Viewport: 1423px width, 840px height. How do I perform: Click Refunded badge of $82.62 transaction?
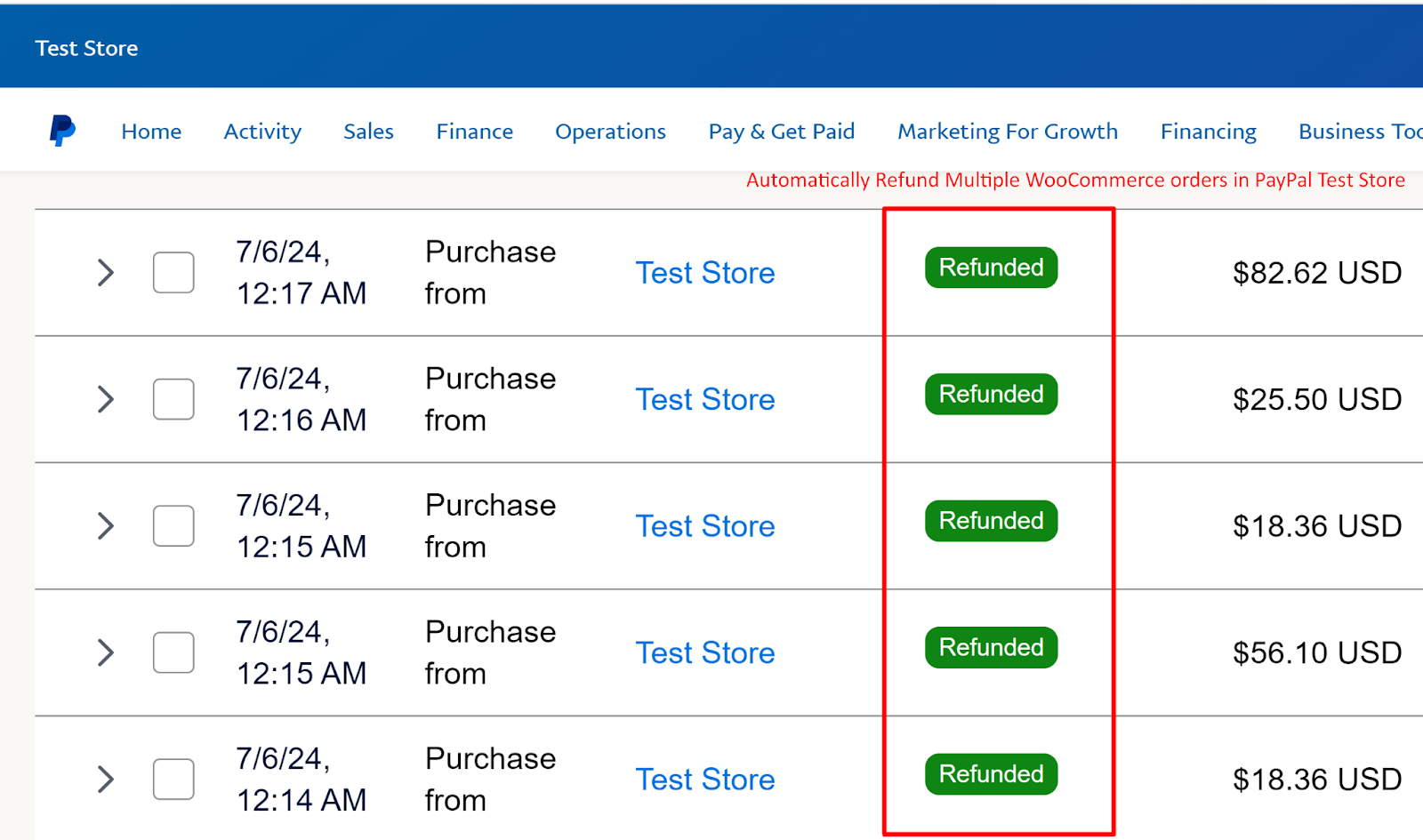[991, 268]
